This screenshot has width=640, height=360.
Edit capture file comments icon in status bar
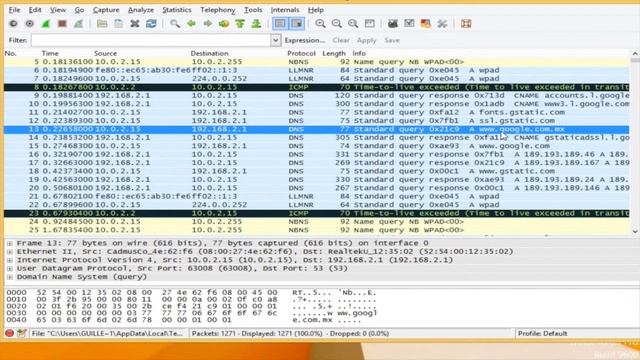click(22, 333)
